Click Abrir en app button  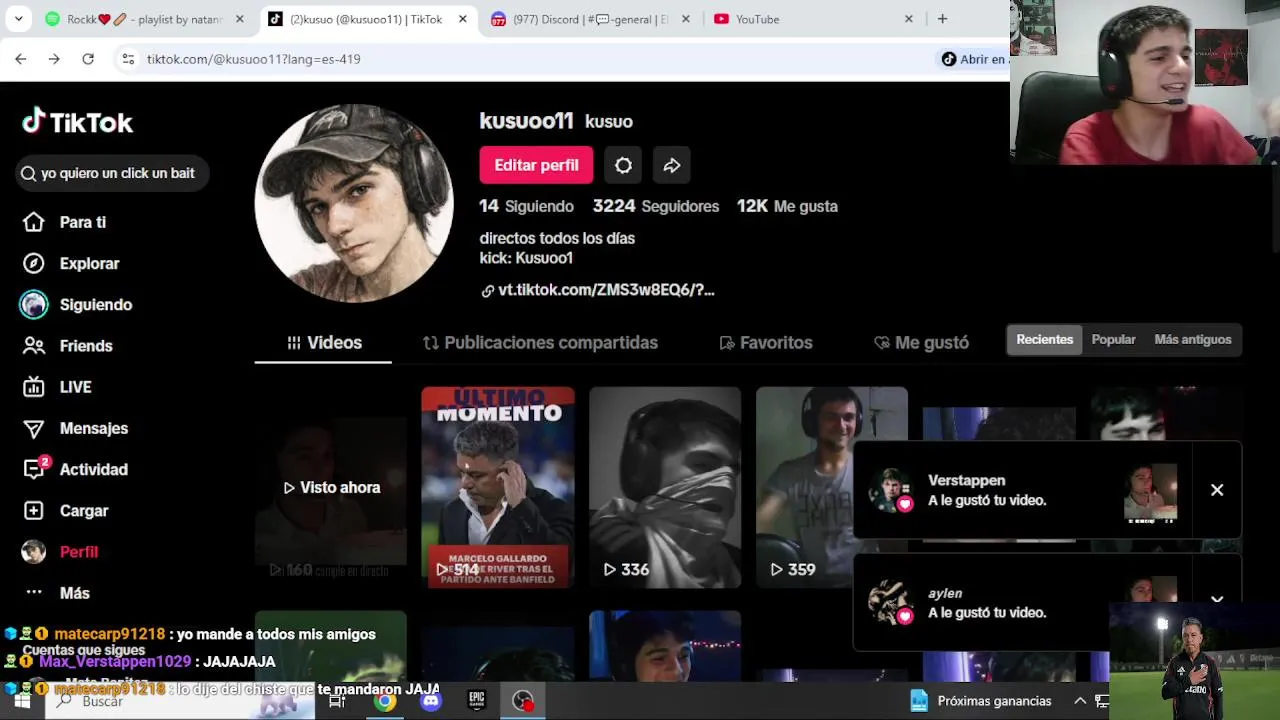pos(974,59)
